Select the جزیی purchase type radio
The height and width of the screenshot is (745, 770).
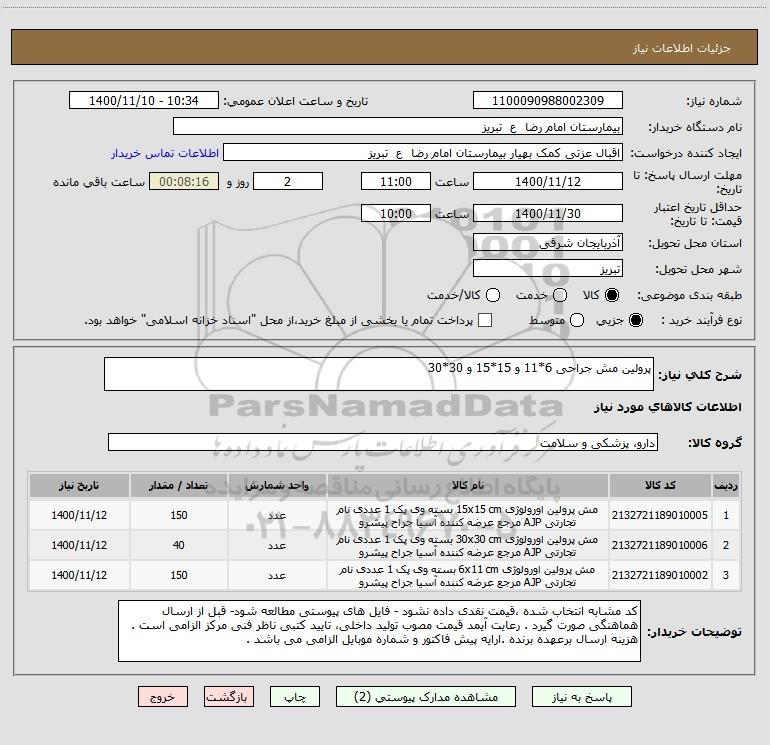coord(635,320)
